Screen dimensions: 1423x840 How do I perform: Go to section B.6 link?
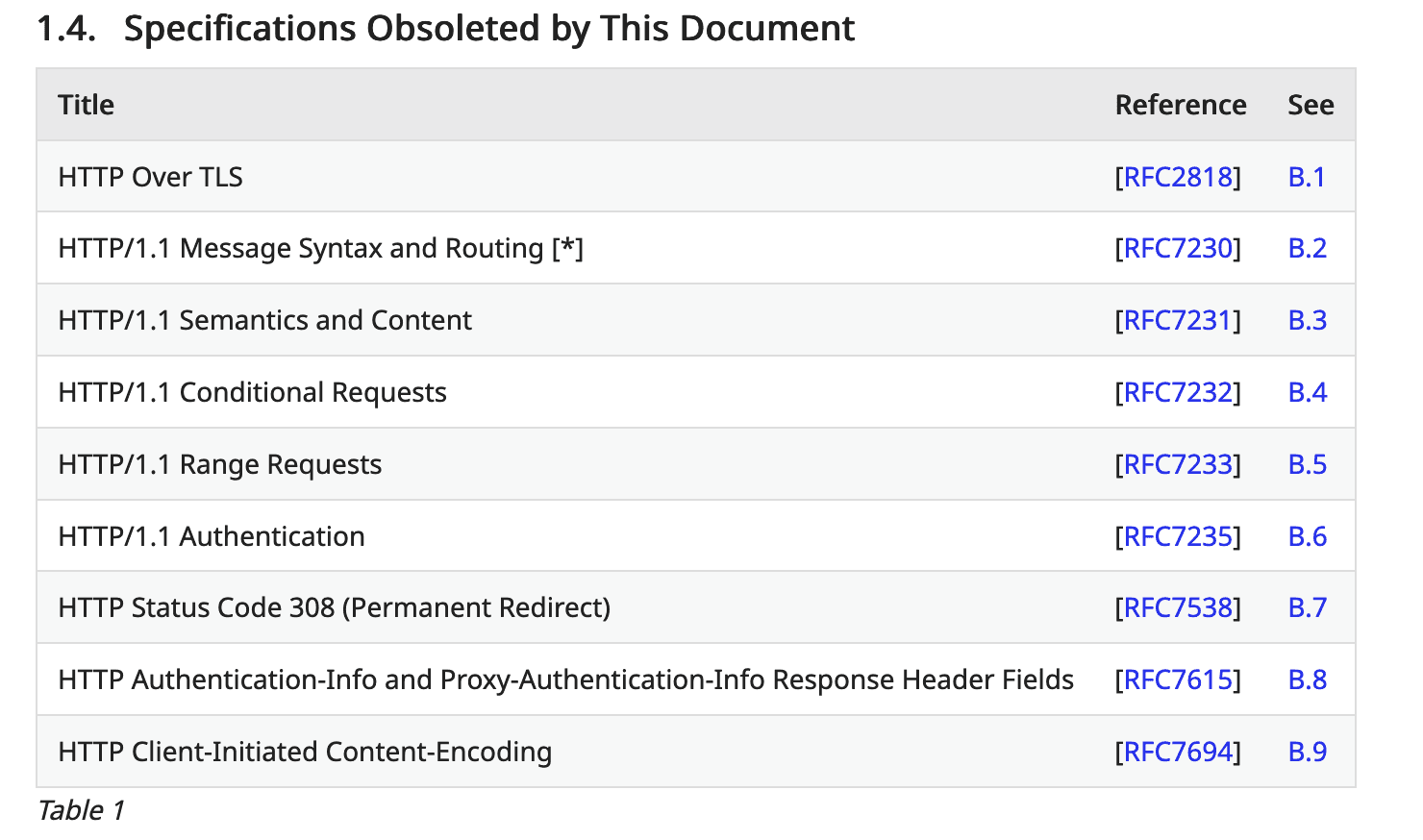coord(1307,536)
